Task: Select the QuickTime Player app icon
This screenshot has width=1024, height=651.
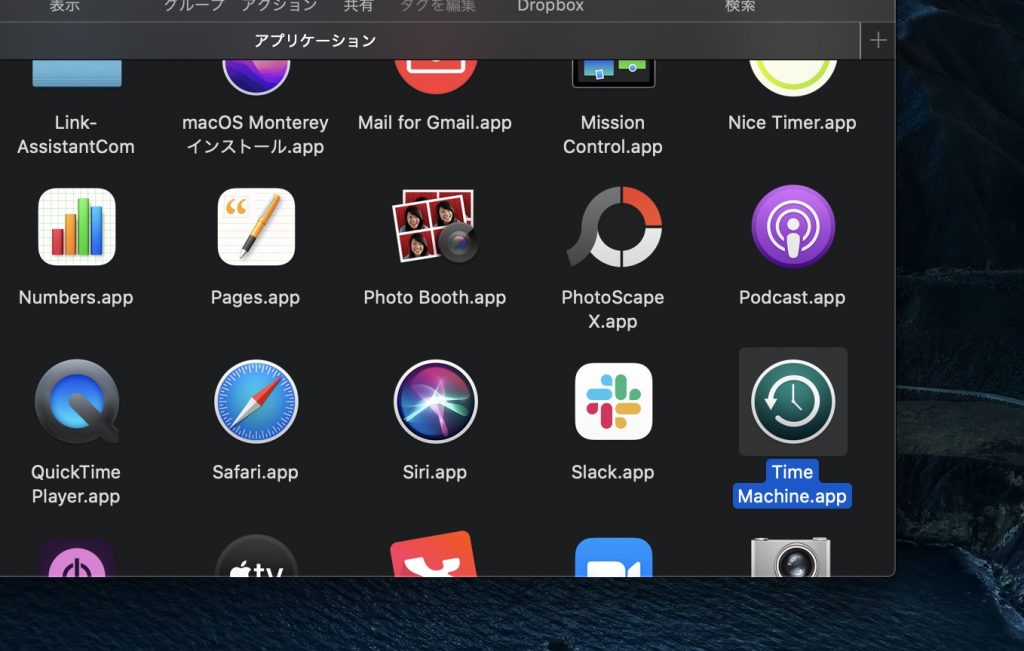Action: (77, 401)
